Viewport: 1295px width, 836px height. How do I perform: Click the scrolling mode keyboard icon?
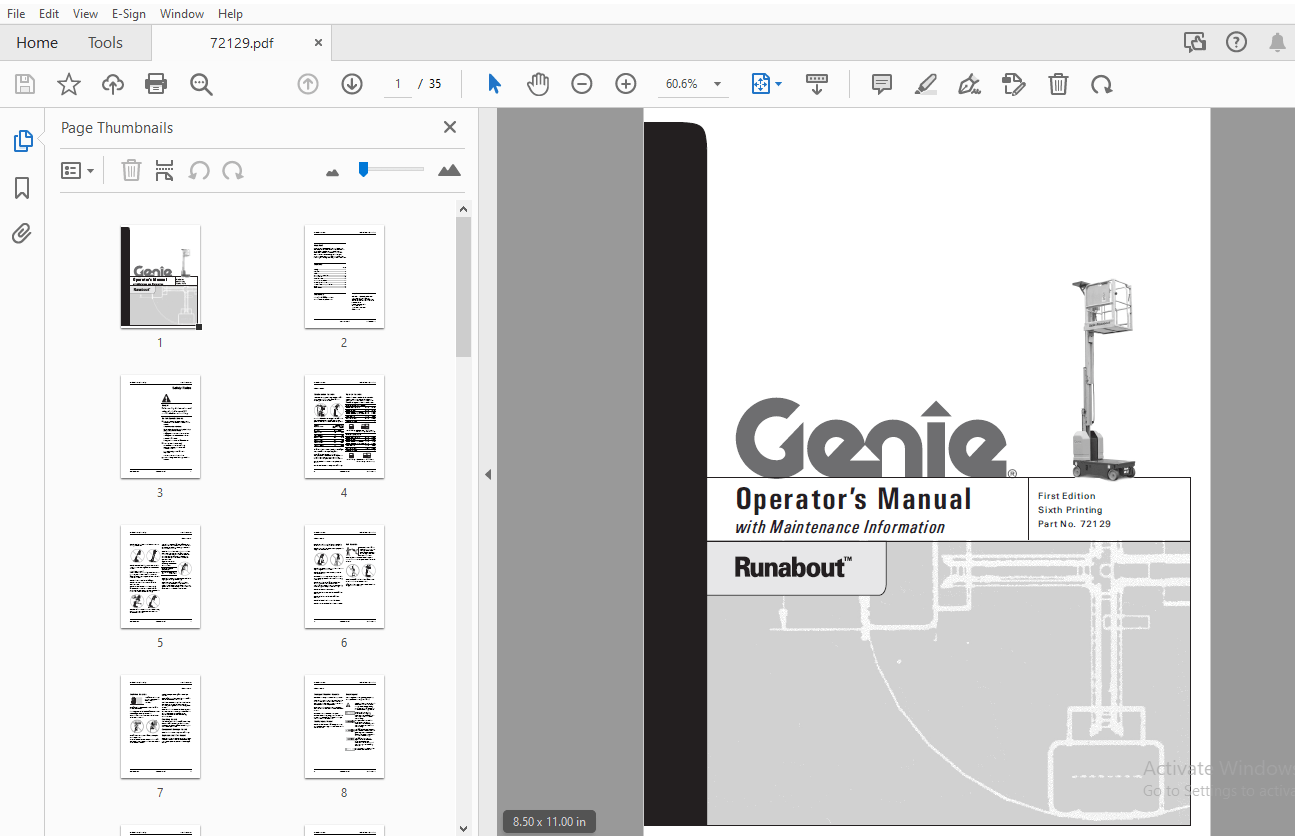point(817,84)
